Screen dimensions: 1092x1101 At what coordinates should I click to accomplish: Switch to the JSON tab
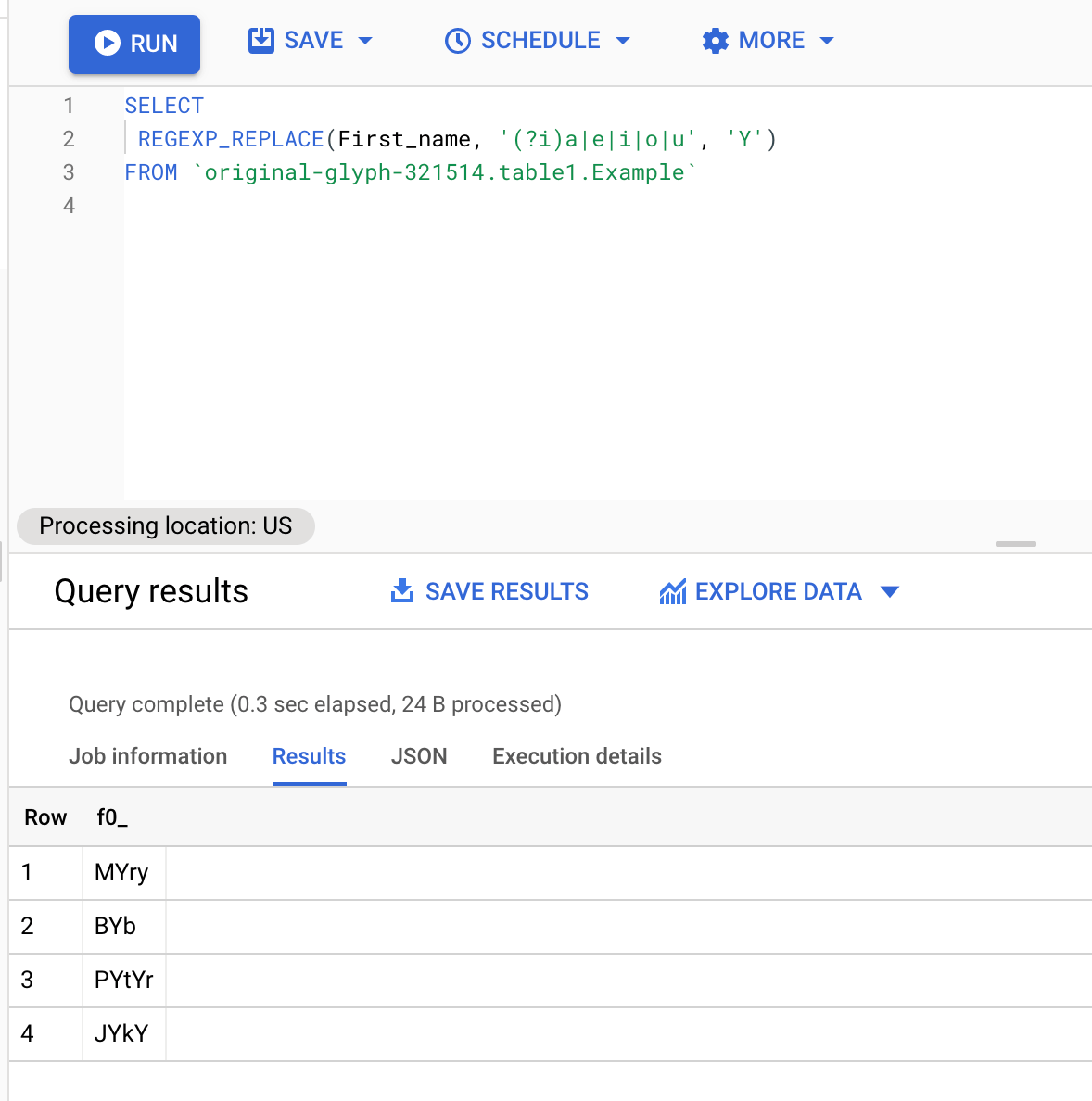pyautogui.click(x=419, y=756)
